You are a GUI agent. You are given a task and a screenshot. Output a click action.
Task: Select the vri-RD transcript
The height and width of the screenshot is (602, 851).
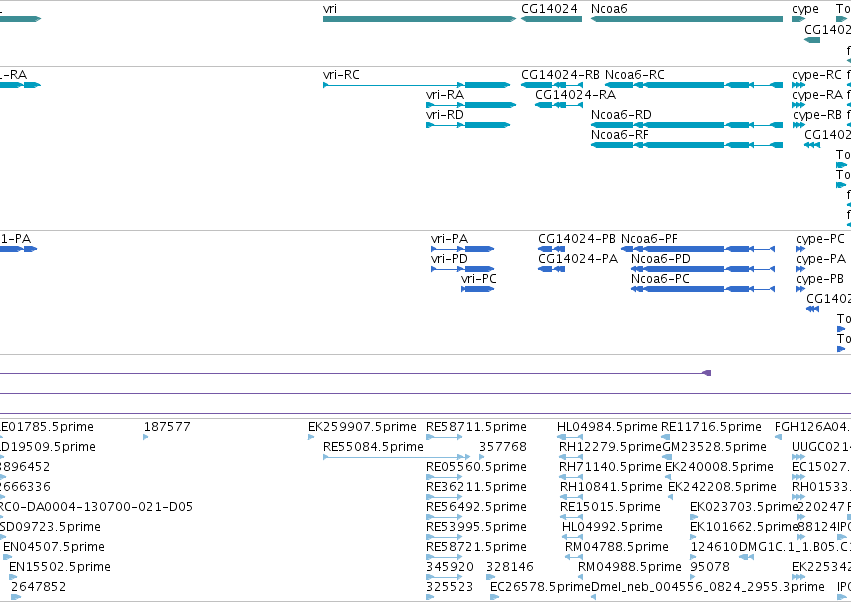click(x=468, y=125)
